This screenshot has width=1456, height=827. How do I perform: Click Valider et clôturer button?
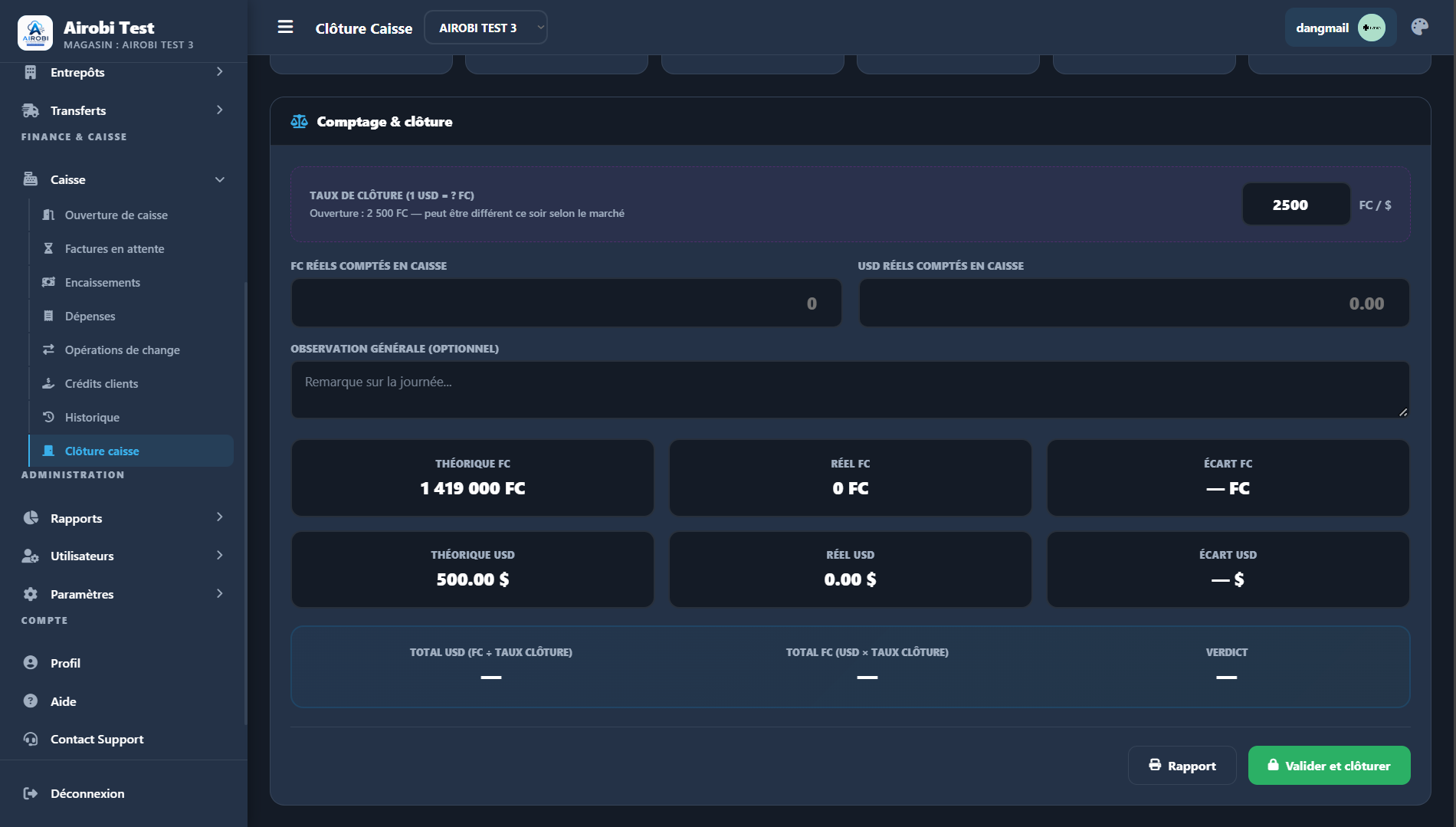coord(1329,765)
